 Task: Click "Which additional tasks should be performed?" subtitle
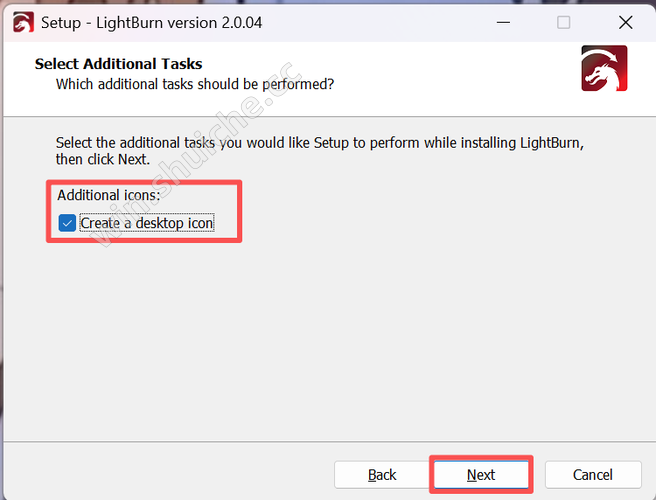[x=195, y=84]
